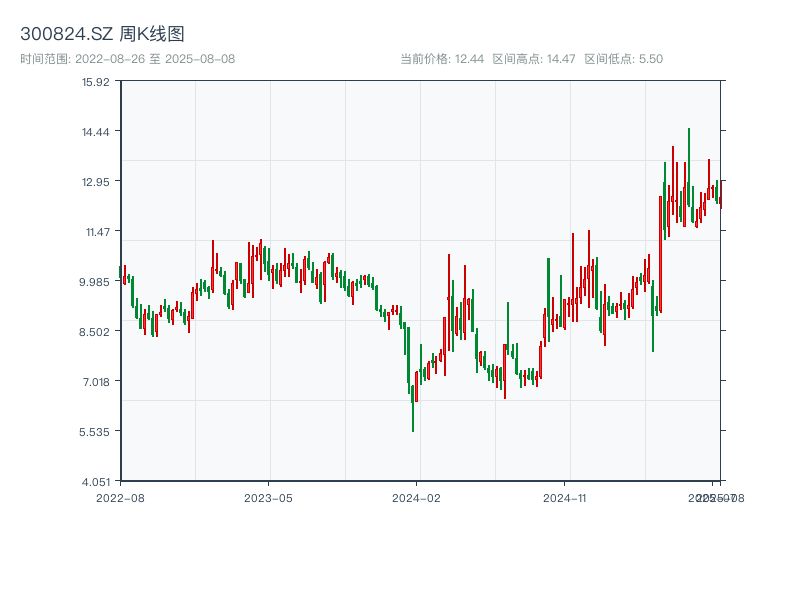This screenshot has width=800, height=600.
Task: Click the lowest green candle near 5.50 low
Action: [413, 408]
